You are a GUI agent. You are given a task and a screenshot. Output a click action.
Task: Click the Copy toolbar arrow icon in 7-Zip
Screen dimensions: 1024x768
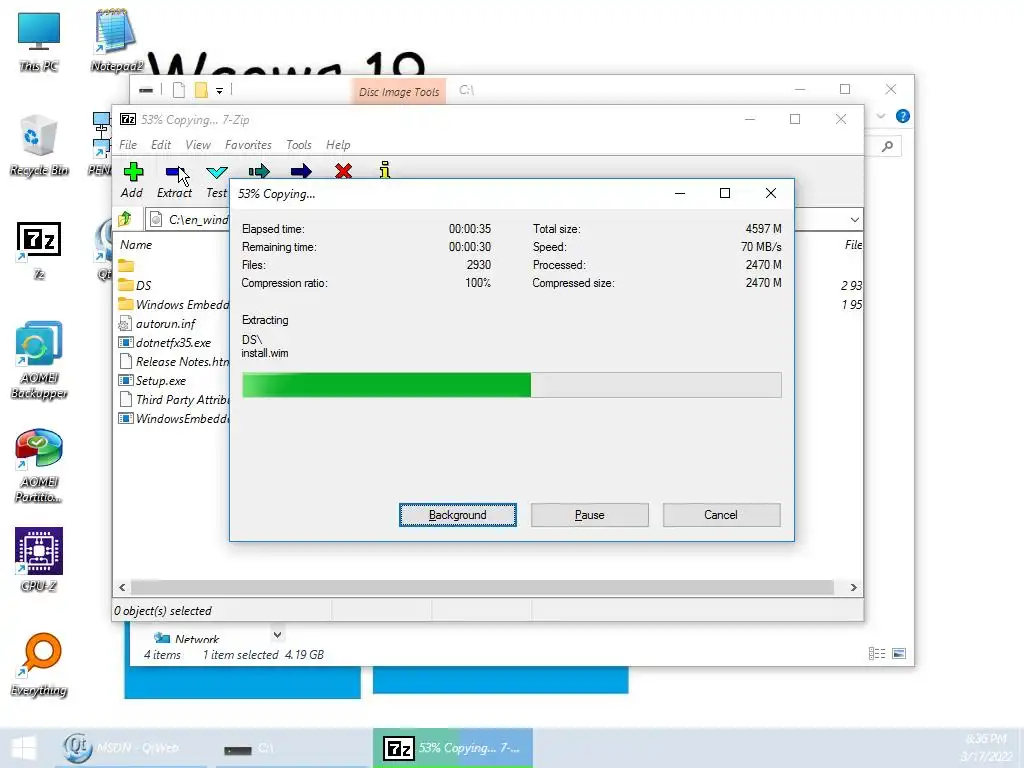click(259, 172)
